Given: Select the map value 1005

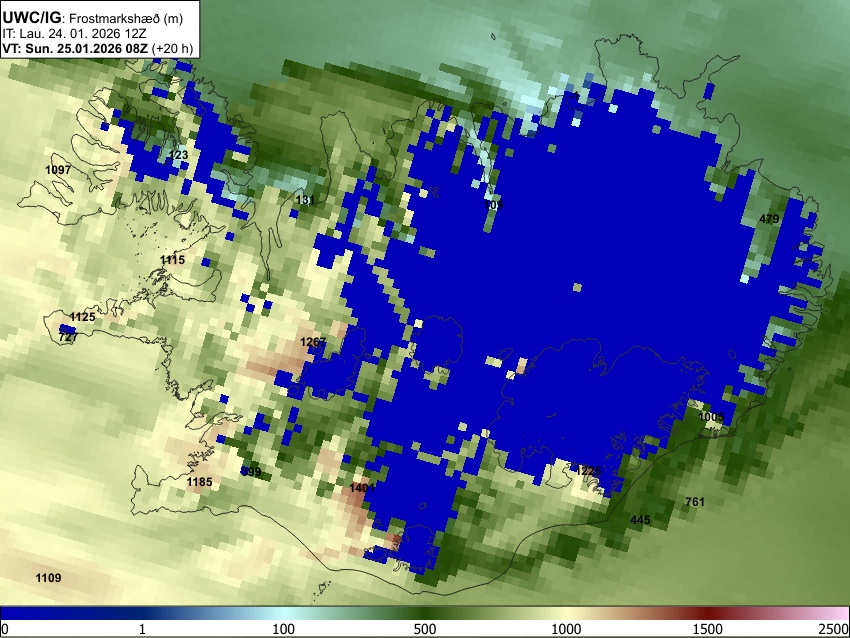Looking at the screenshot, I should (x=711, y=417).
